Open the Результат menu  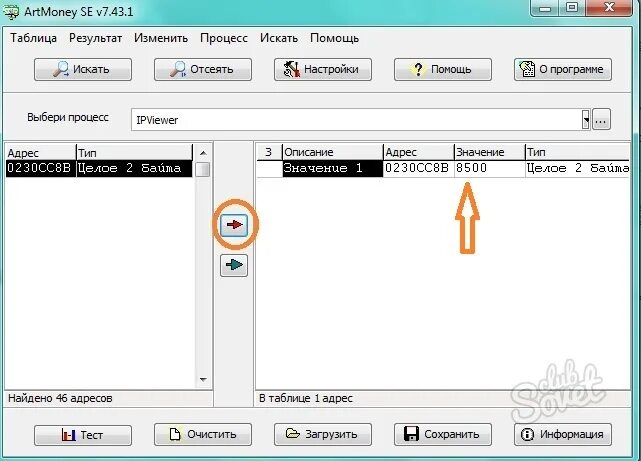[x=95, y=38]
